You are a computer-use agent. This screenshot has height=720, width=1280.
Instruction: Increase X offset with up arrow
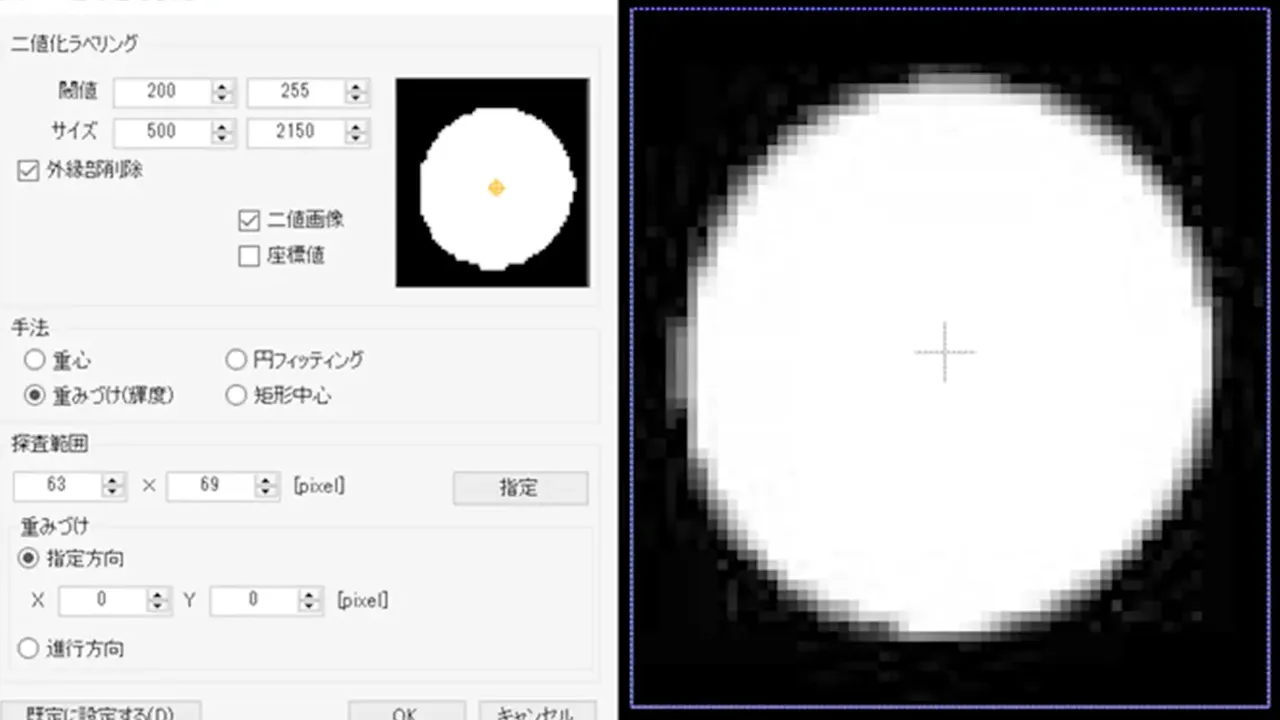pyautogui.click(x=158, y=595)
